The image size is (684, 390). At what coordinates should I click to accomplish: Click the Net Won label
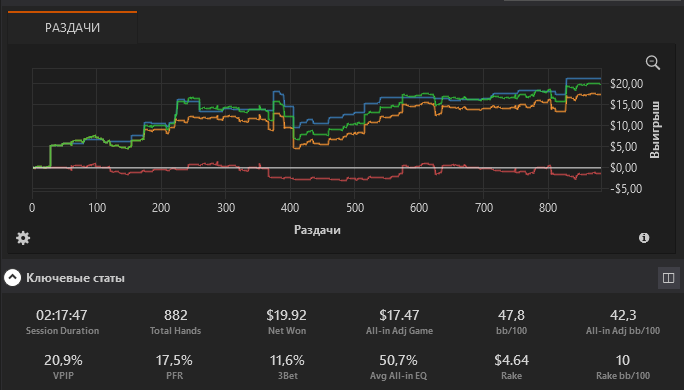[x=287, y=331]
